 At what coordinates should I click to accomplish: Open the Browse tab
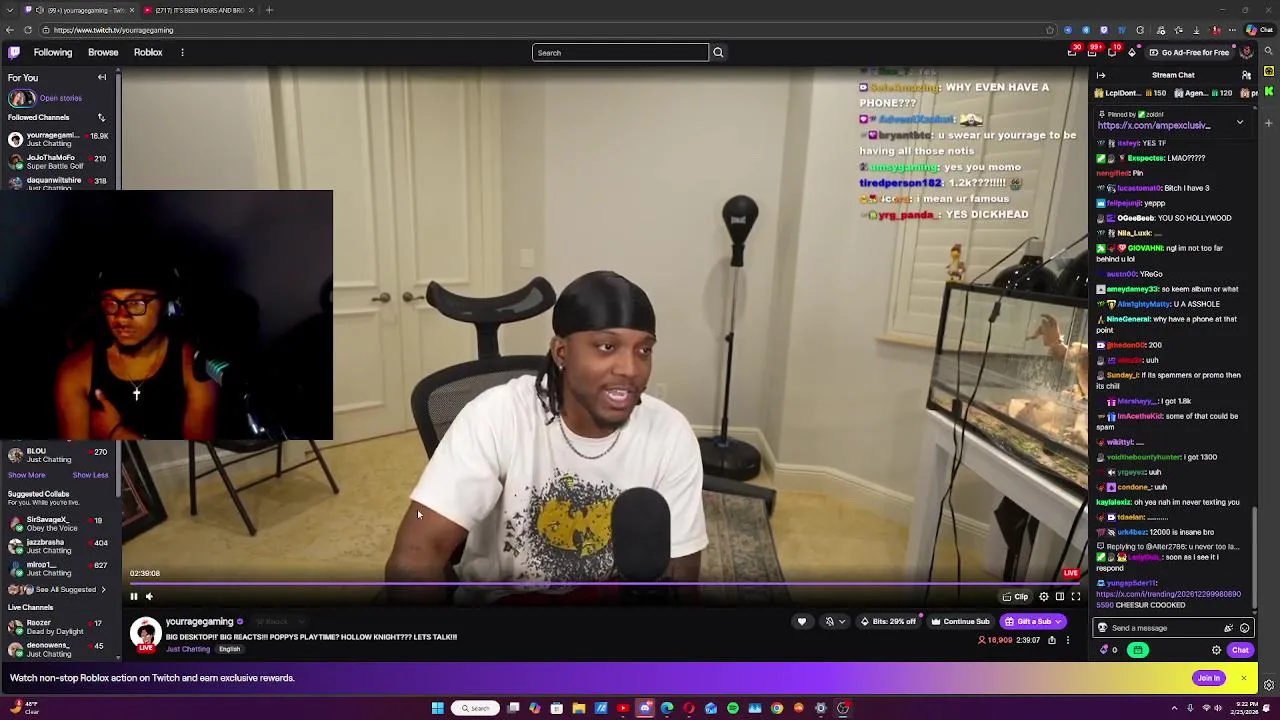103,52
